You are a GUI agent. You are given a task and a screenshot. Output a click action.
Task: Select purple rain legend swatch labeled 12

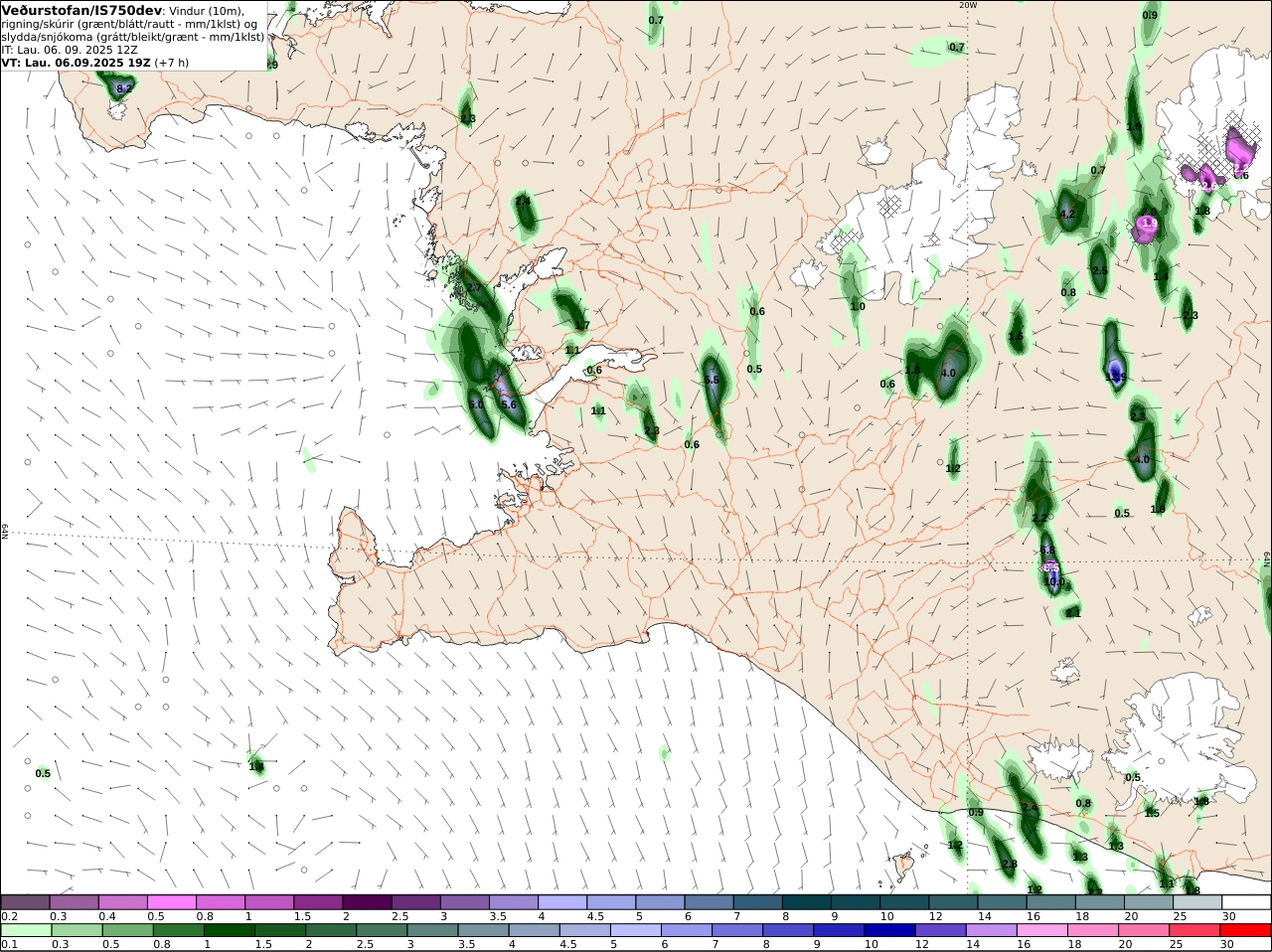point(940,930)
